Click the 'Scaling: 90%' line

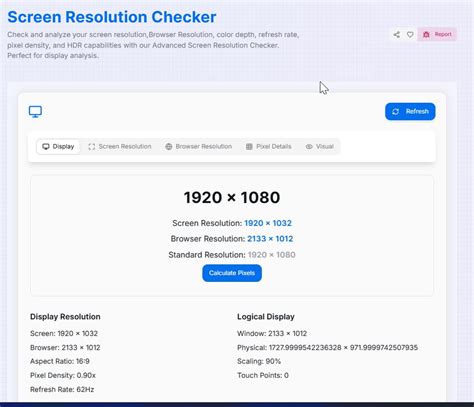click(259, 361)
